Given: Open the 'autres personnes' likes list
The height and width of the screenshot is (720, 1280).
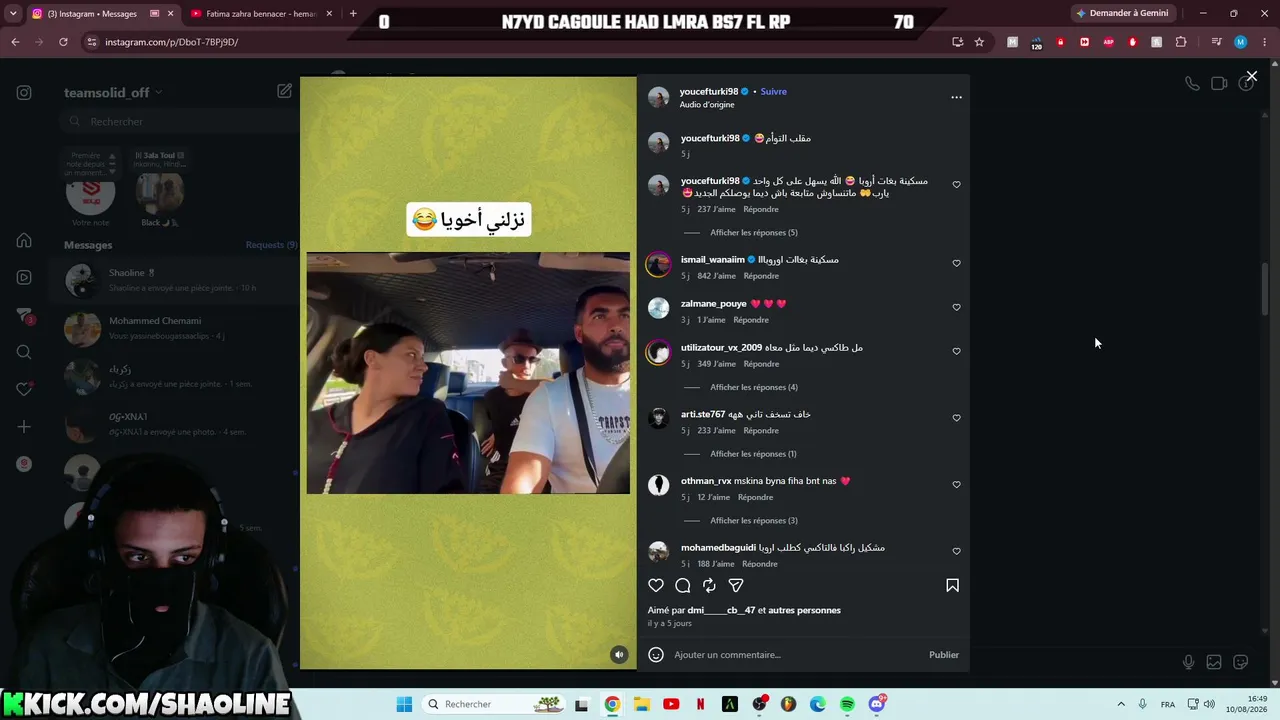Looking at the screenshot, I should (805, 610).
